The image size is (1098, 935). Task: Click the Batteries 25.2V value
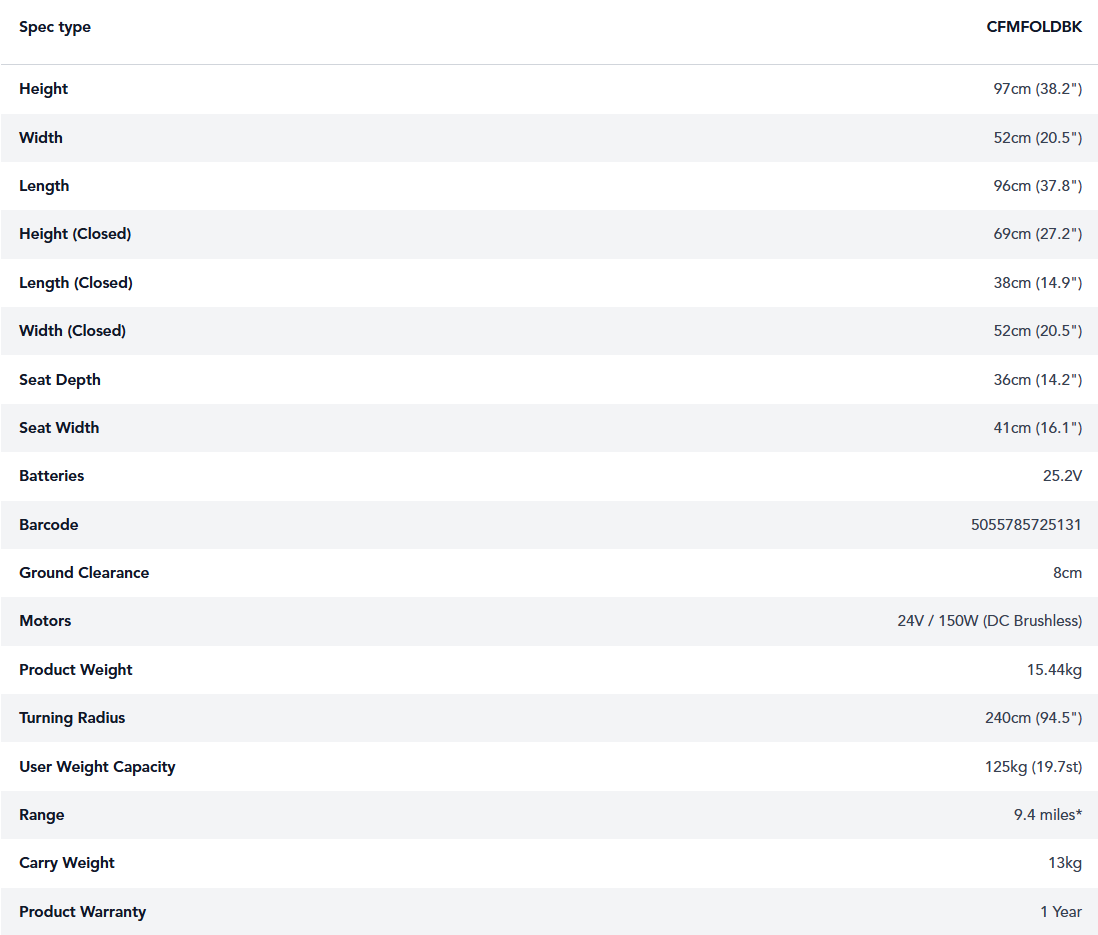pyautogui.click(x=1062, y=476)
